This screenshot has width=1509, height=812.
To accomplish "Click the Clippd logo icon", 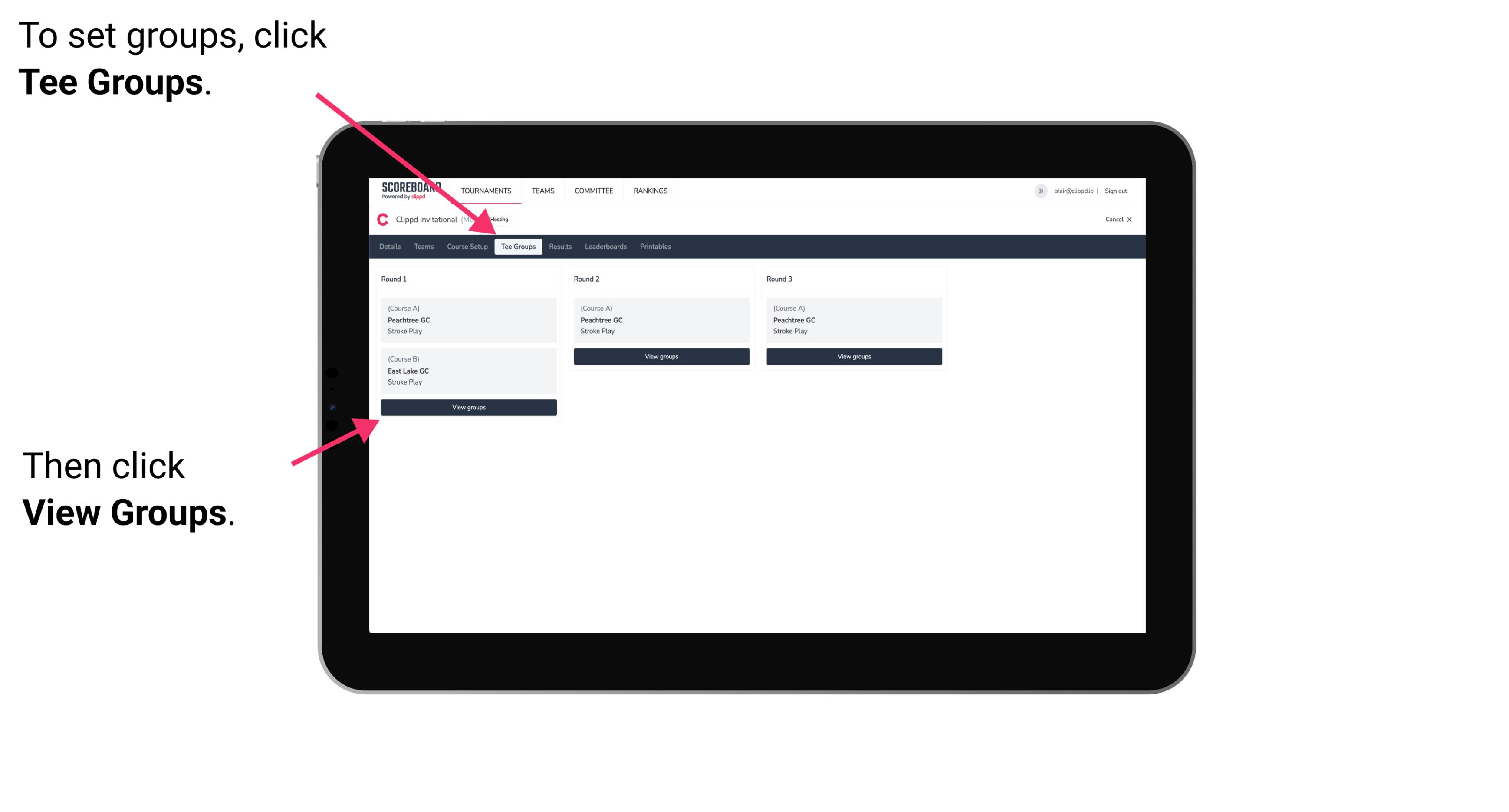I will point(382,219).
